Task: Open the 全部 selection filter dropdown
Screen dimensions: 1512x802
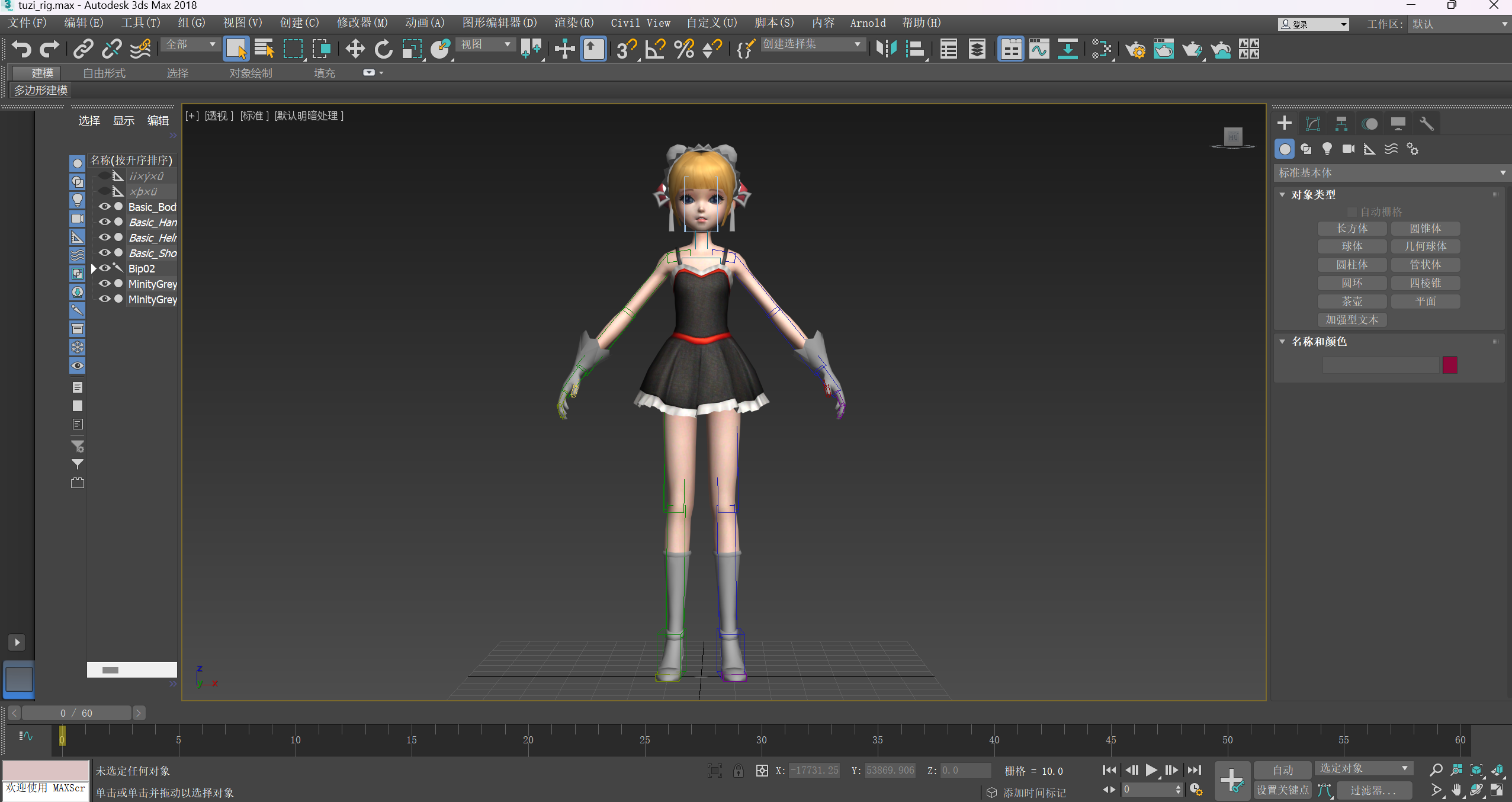Action: (x=190, y=44)
